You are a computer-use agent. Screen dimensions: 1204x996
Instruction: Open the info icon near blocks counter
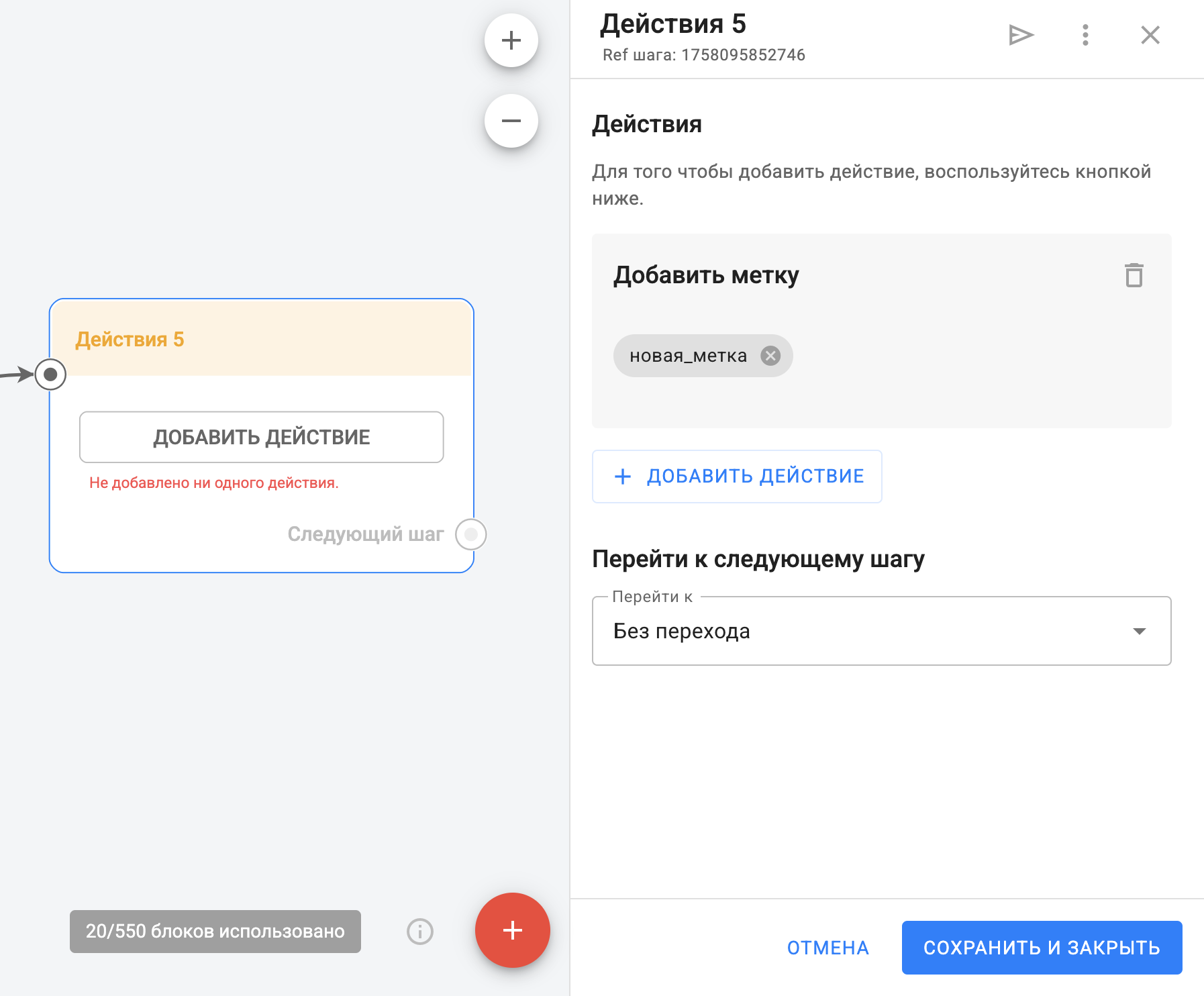pos(420,932)
